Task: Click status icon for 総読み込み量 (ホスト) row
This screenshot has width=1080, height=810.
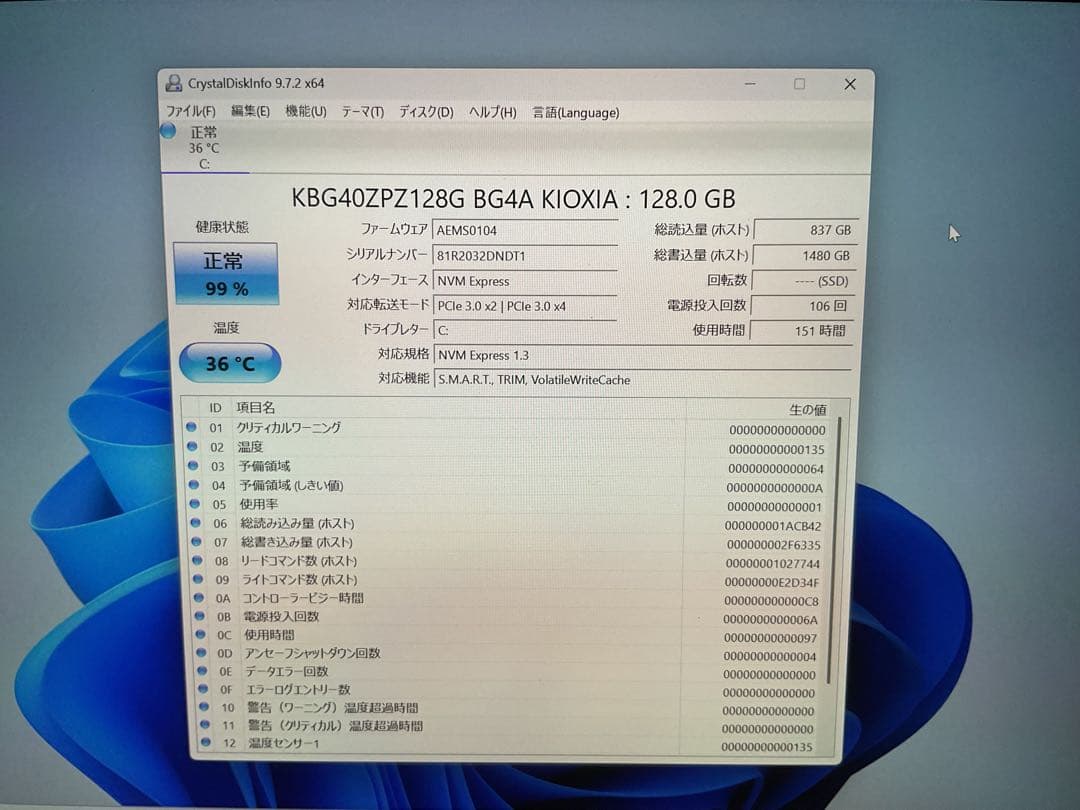Action: pos(194,523)
